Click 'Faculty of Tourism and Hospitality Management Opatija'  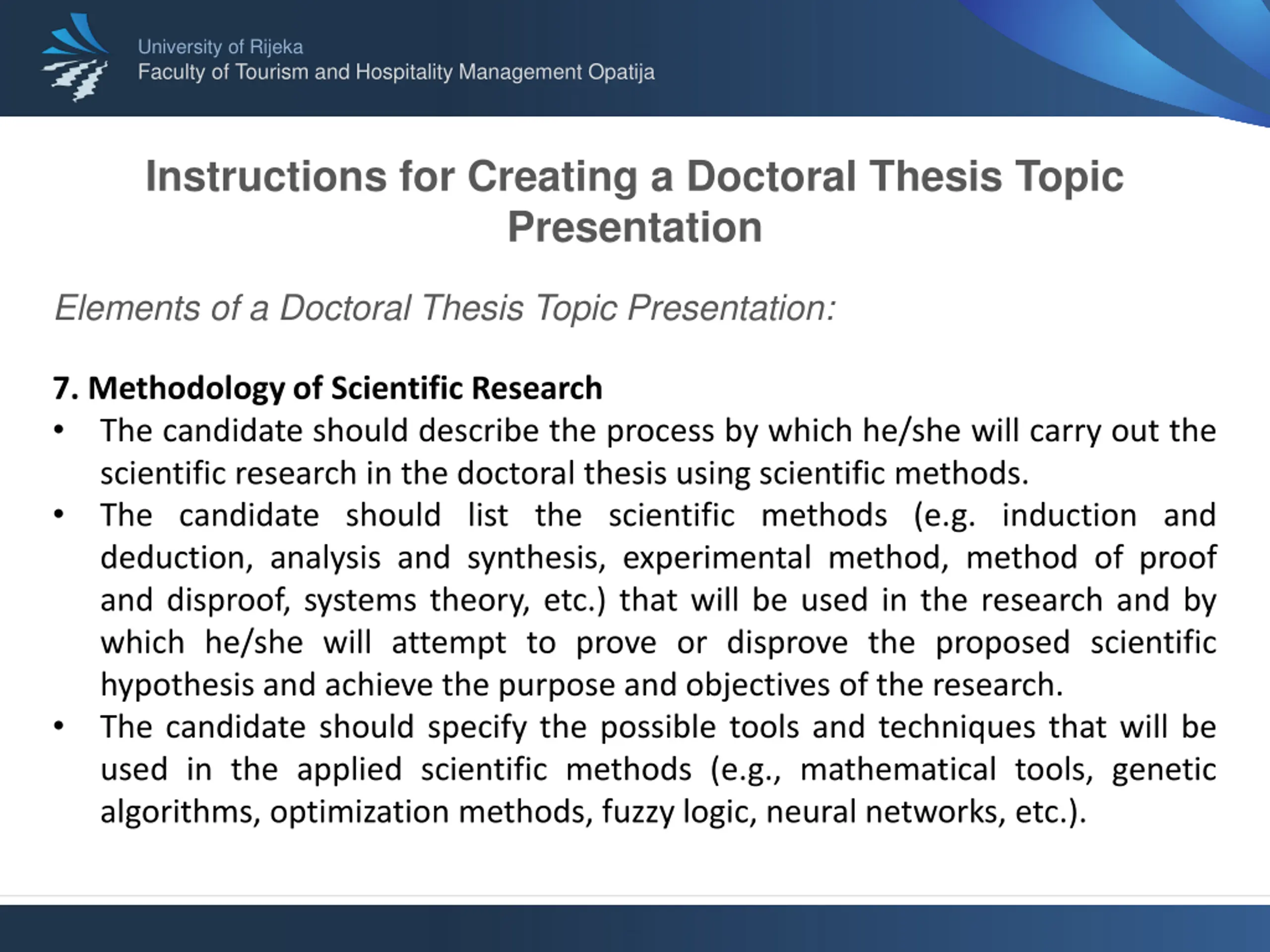[396, 72]
